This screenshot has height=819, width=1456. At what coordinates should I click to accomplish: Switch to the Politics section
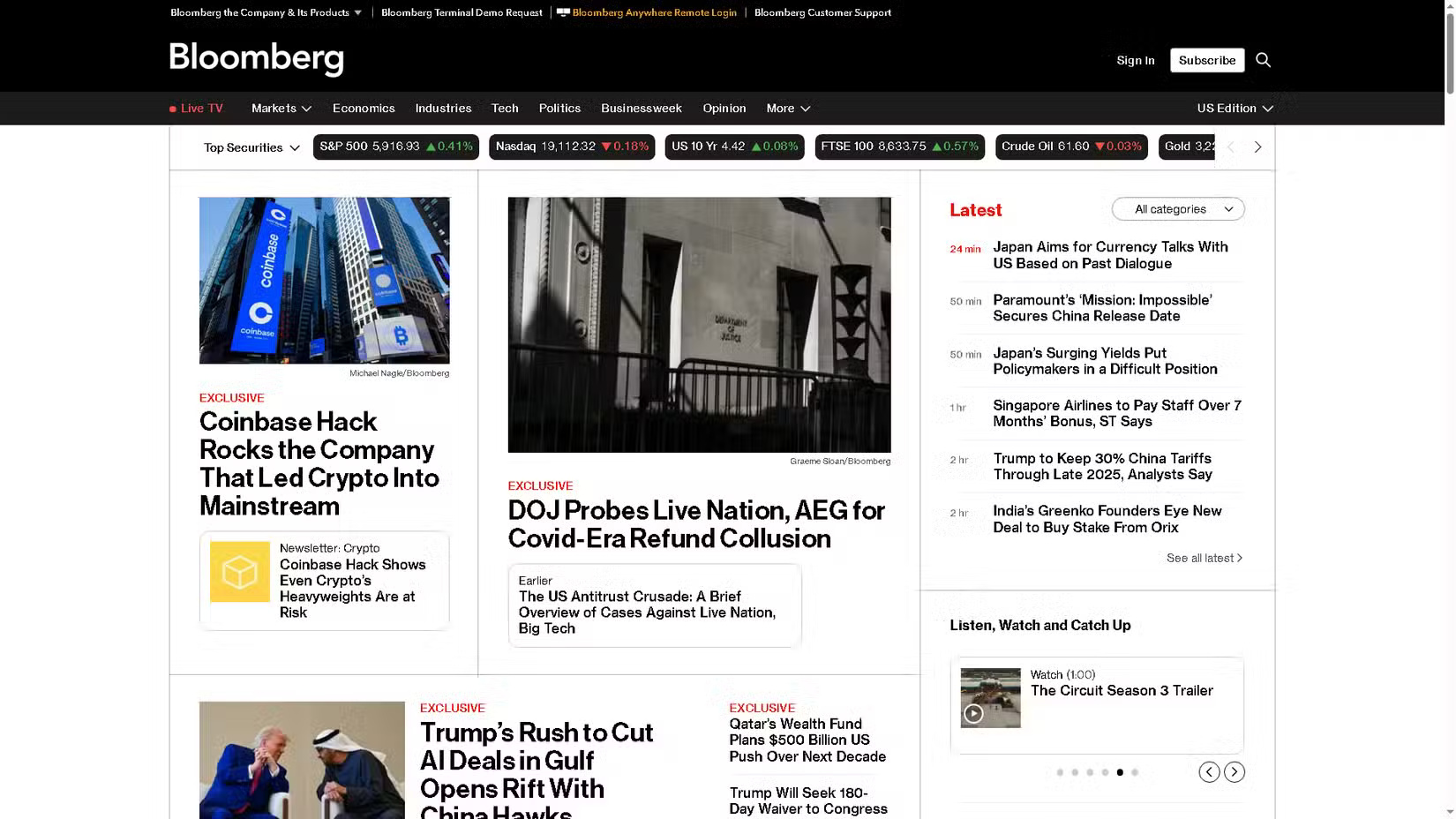pos(559,108)
